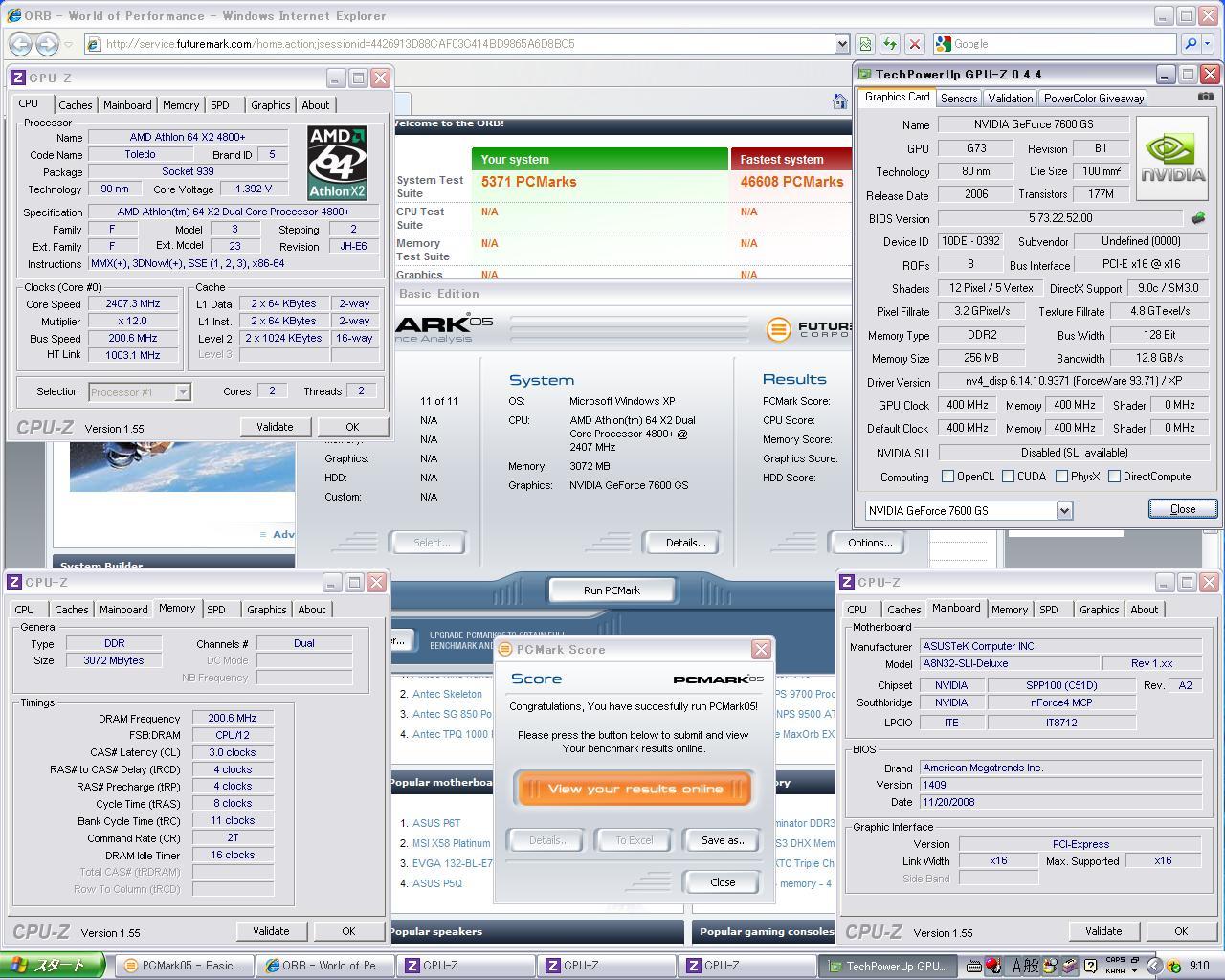Viewport: 1225px width, 980px height.
Task: Click Save as... in PCMark Score dialog
Action: [x=724, y=840]
